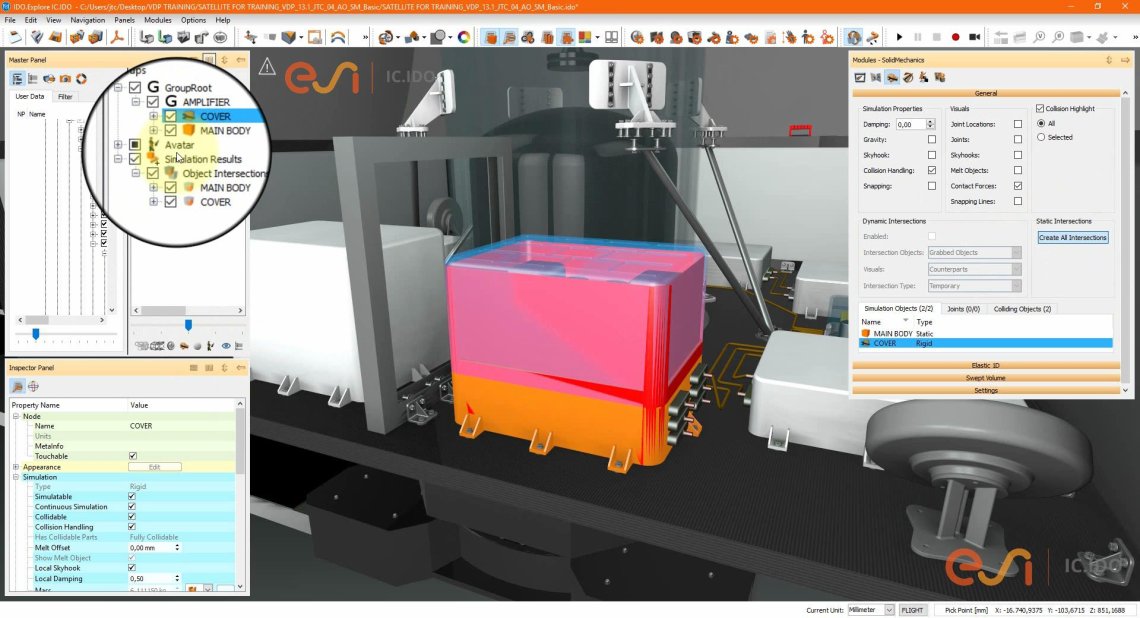Open the Navigation menu

(x=87, y=20)
